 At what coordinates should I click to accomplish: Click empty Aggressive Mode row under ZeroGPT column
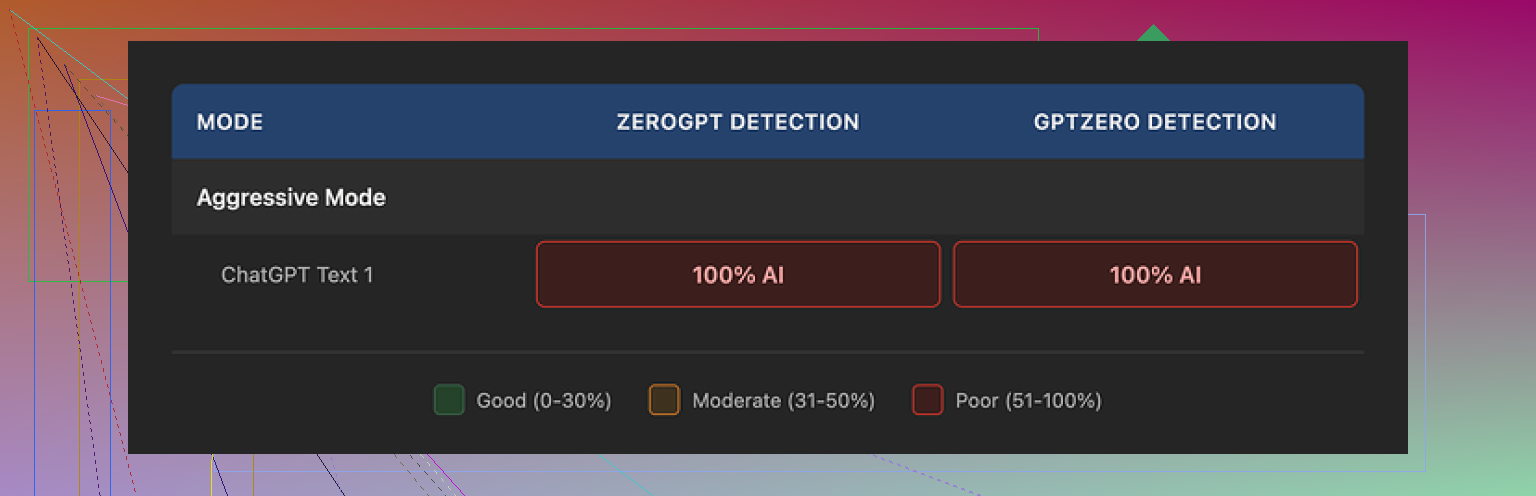[x=738, y=197]
